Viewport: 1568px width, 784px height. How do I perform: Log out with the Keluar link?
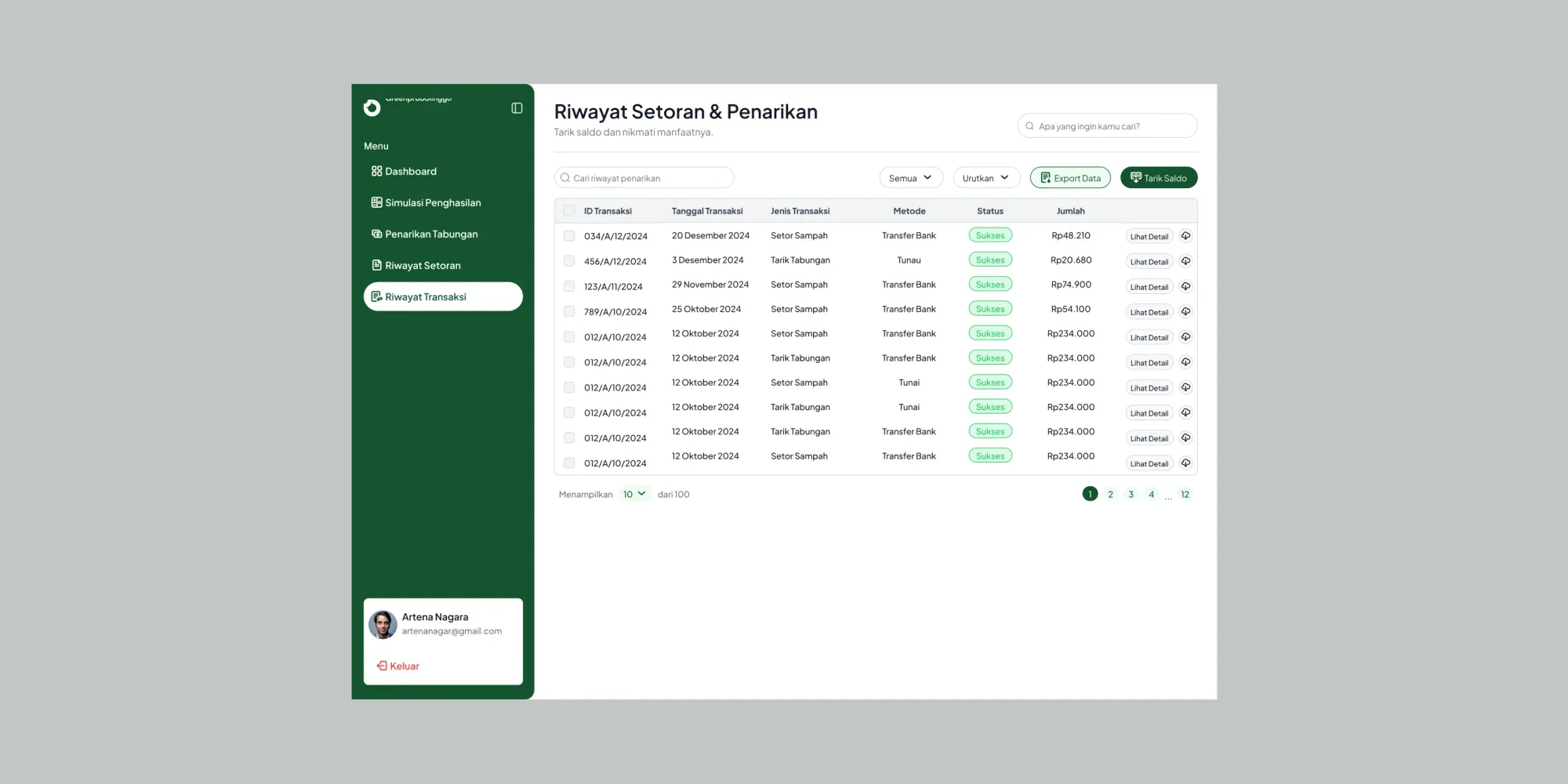click(x=398, y=666)
